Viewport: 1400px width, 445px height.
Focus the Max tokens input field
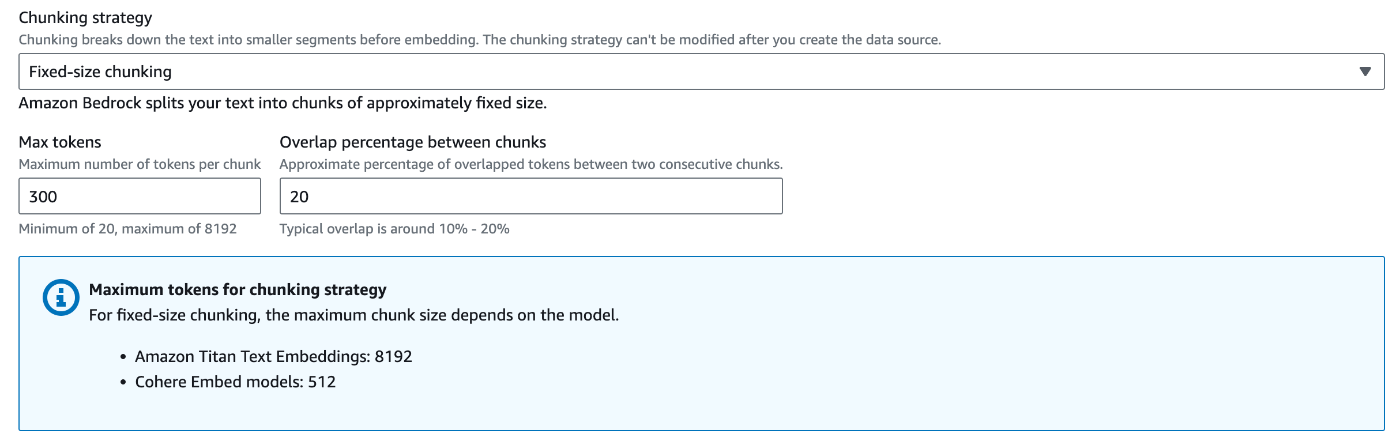click(x=139, y=196)
